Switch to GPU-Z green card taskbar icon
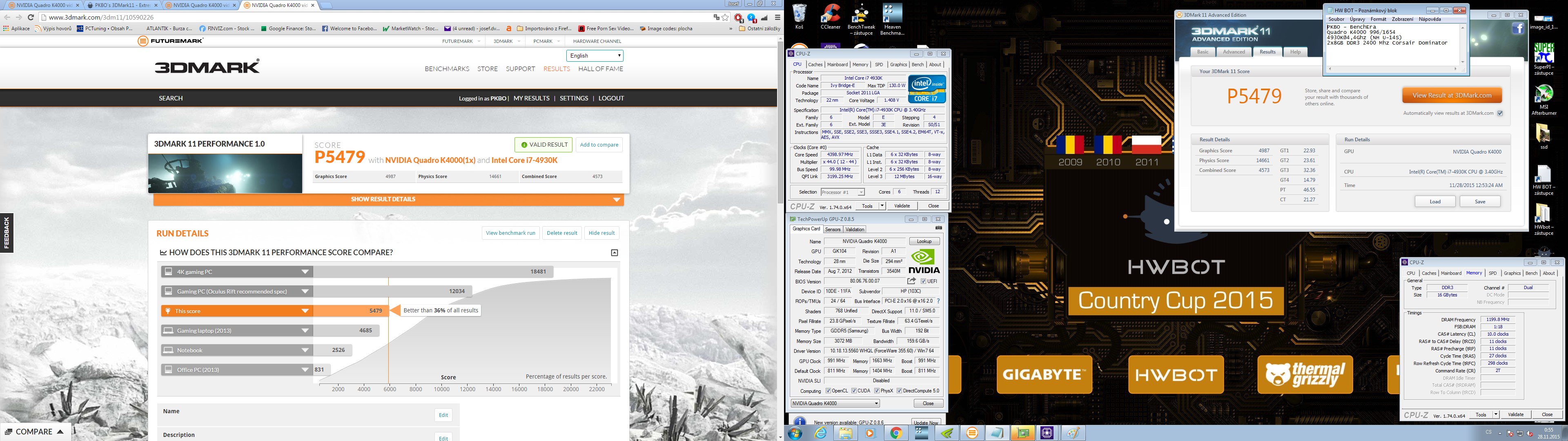The height and width of the screenshot is (441, 1568). tap(1023, 433)
